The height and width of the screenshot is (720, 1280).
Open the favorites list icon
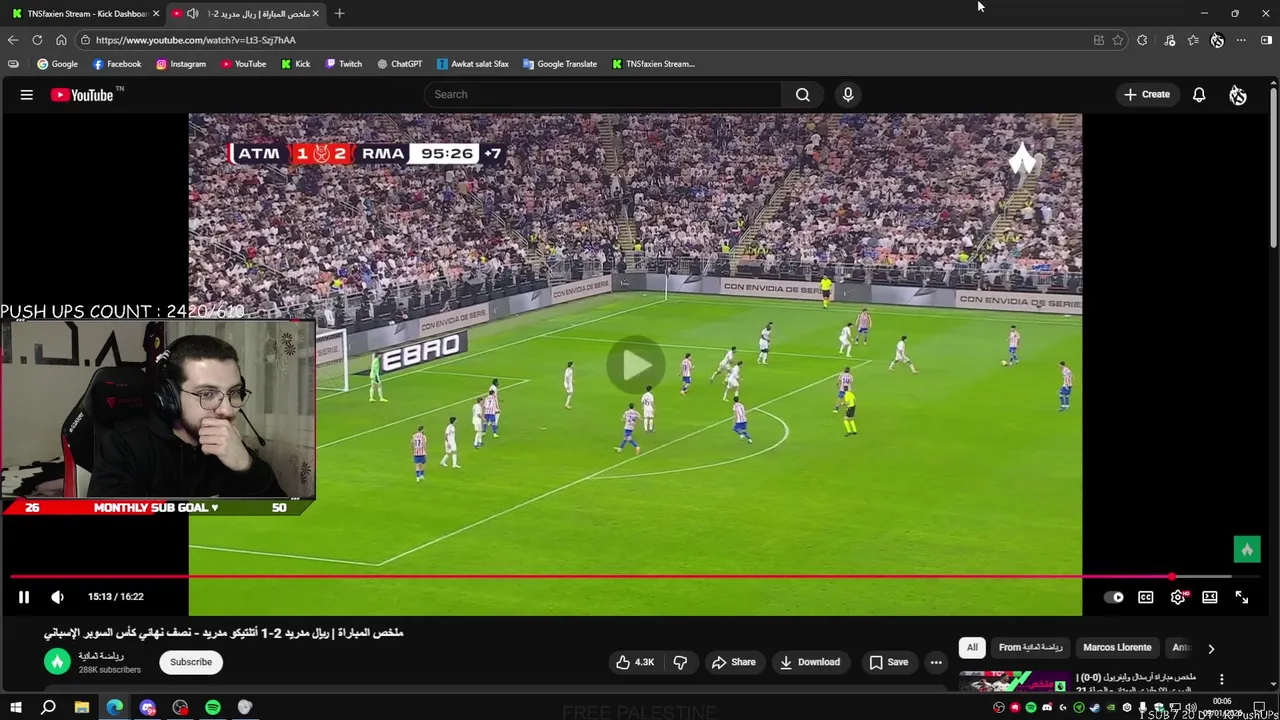[x=1193, y=40]
